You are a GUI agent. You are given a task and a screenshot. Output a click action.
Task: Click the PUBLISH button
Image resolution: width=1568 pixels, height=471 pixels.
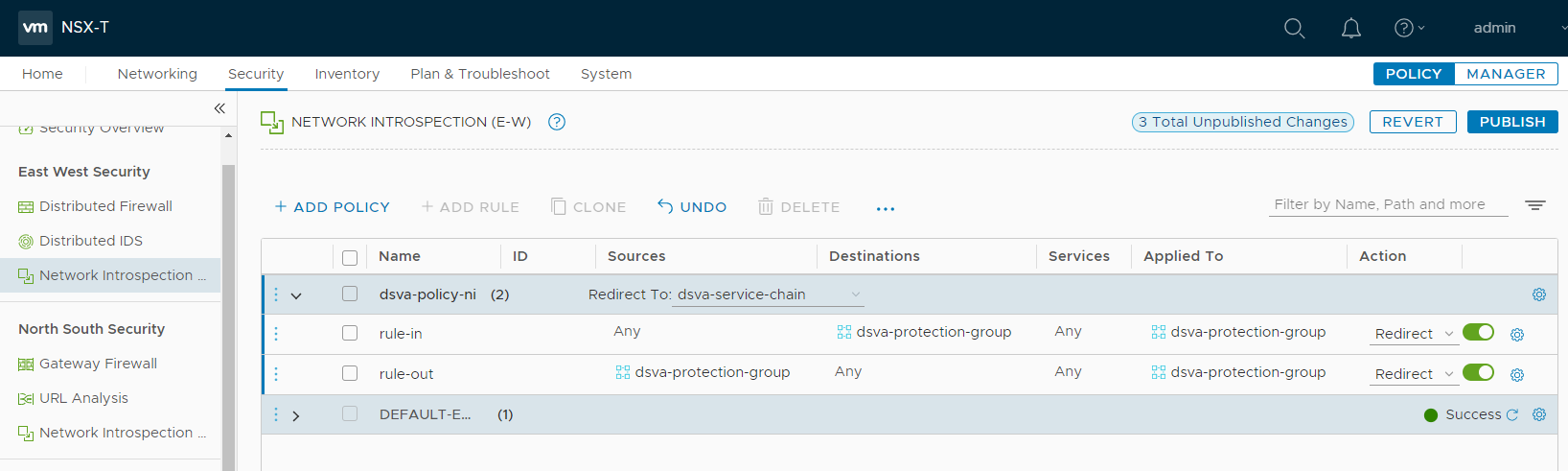point(1511,122)
